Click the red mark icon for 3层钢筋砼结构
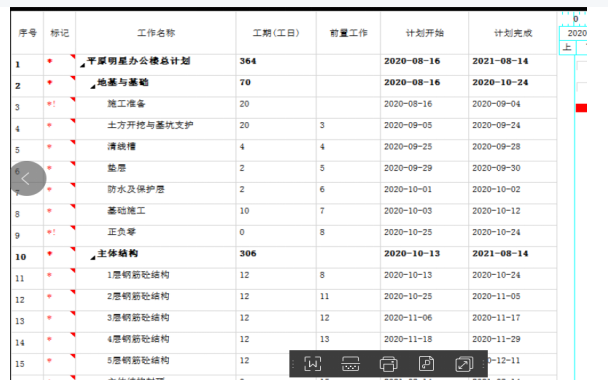Viewport: 608px width, 387px height. tap(50, 318)
